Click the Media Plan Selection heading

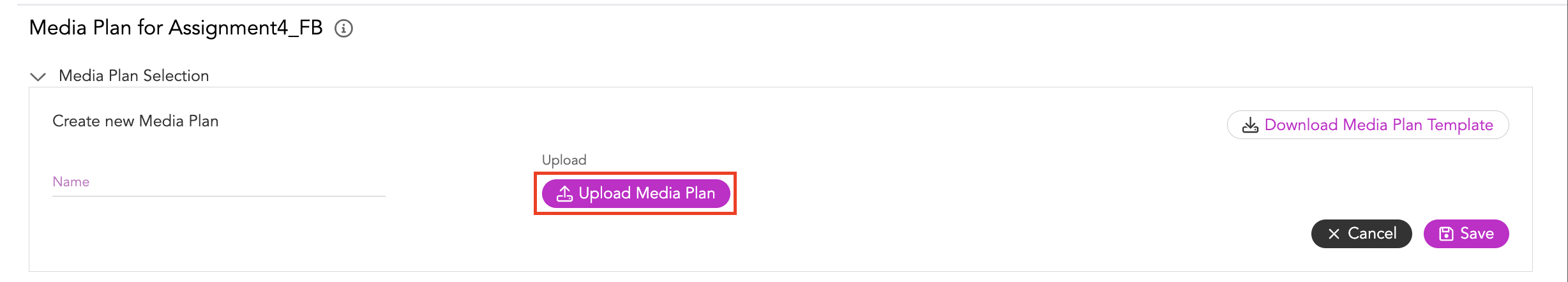(x=134, y=76)
